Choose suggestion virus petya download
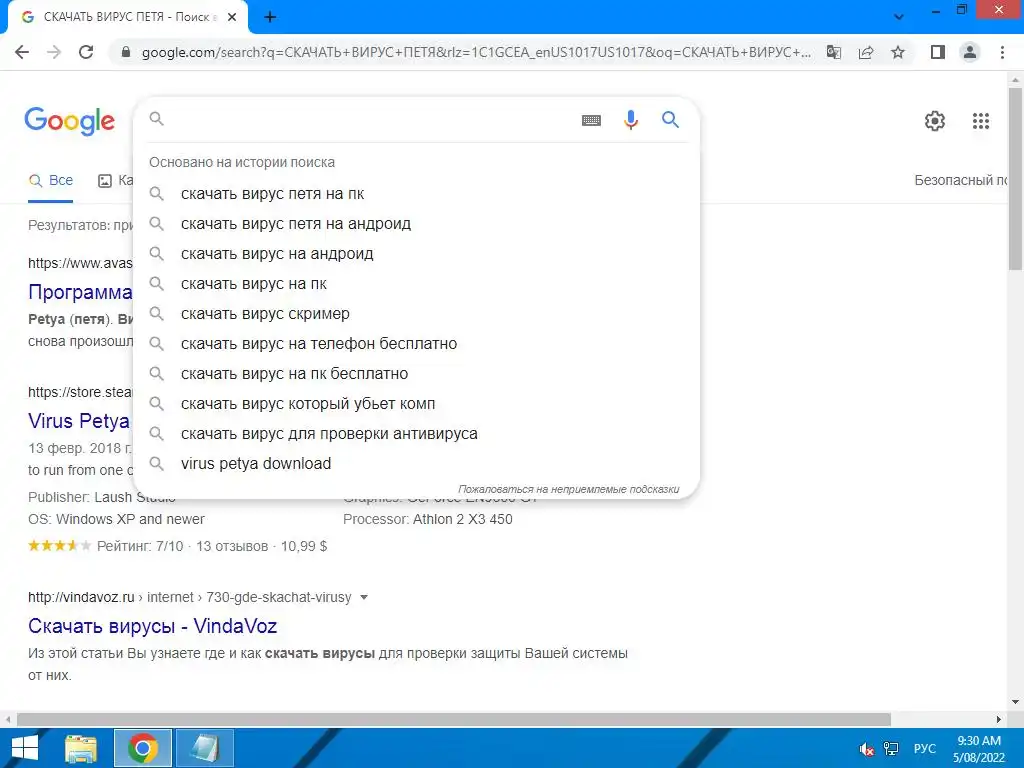The width and height of the screenshot is (1024, 768). coord(417,464)
